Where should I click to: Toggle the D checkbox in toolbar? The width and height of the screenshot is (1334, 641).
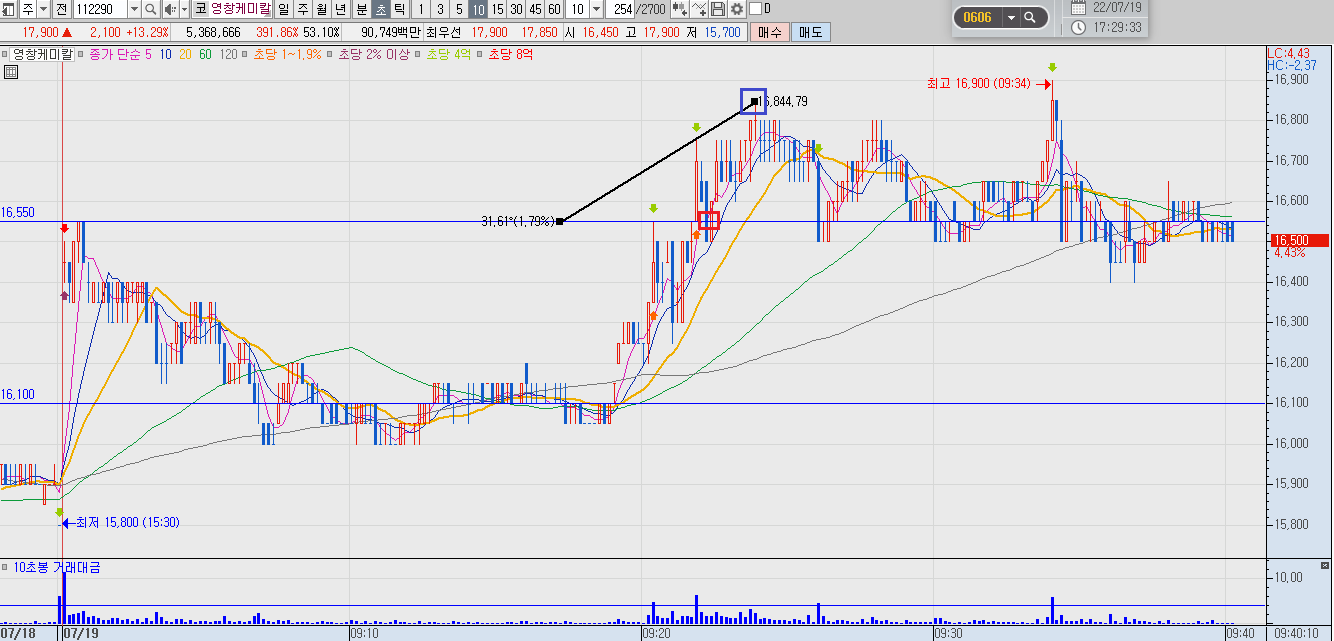(x=756, y=9)
